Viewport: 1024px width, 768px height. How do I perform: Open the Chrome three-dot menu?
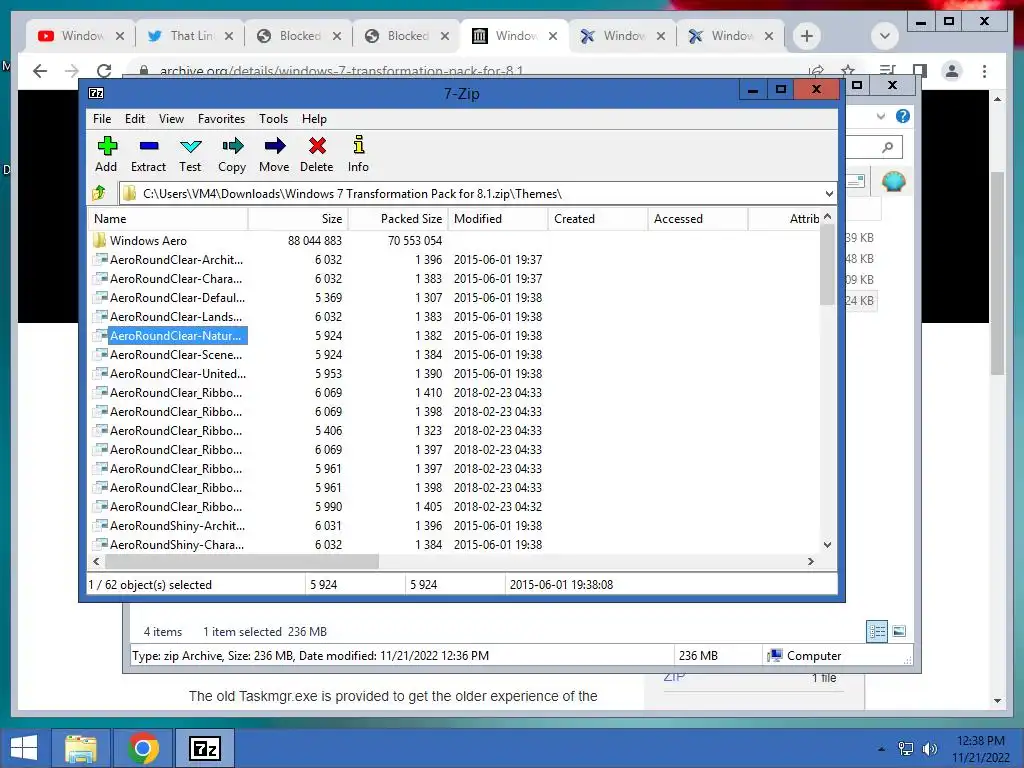click(984, 71)
